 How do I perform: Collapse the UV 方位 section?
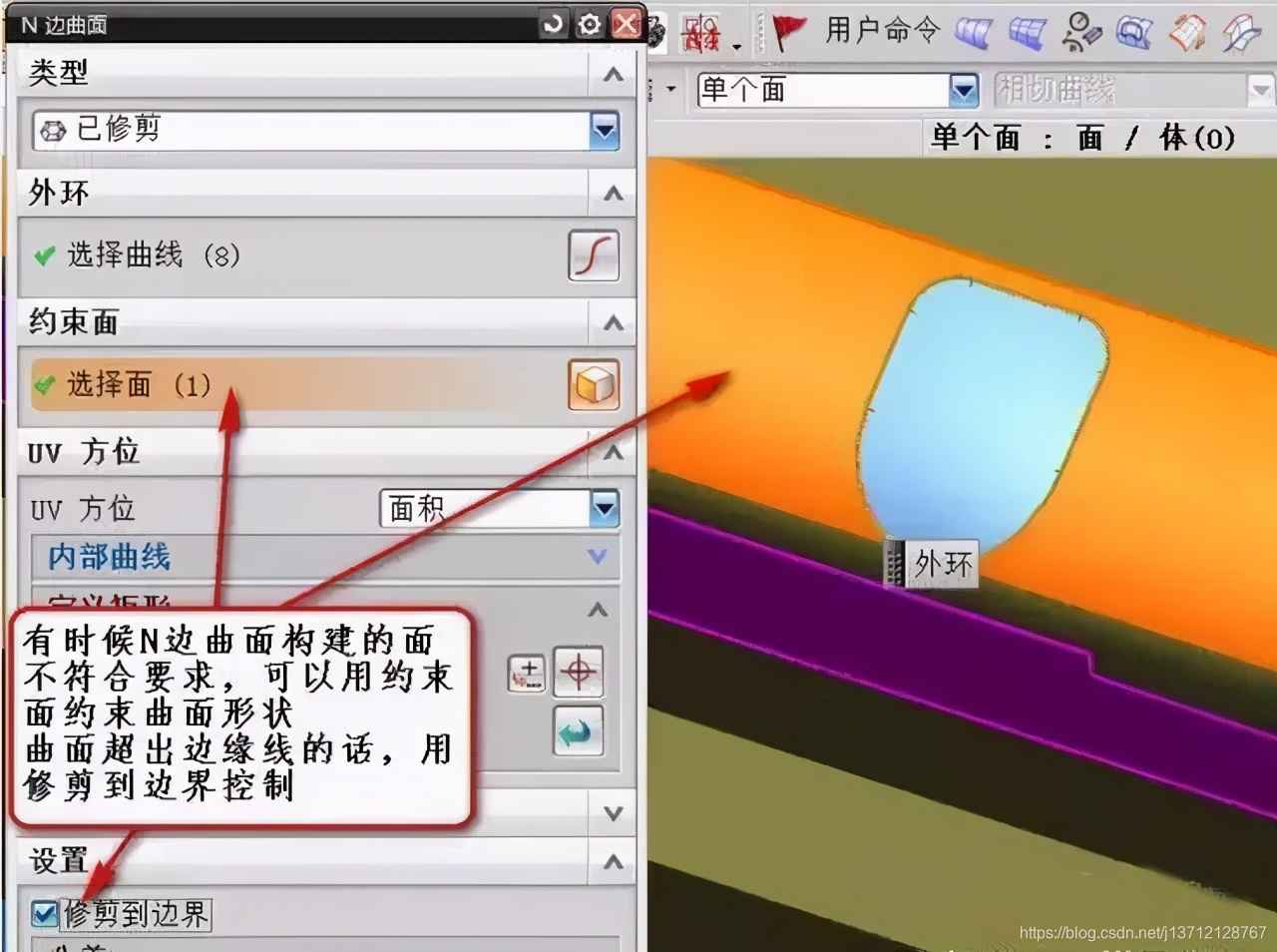614,452
